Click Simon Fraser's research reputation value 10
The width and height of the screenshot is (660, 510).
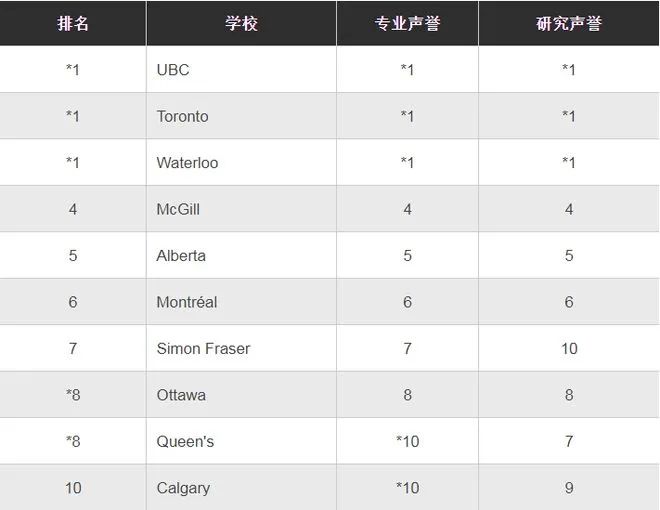click(x=569, y=349)
